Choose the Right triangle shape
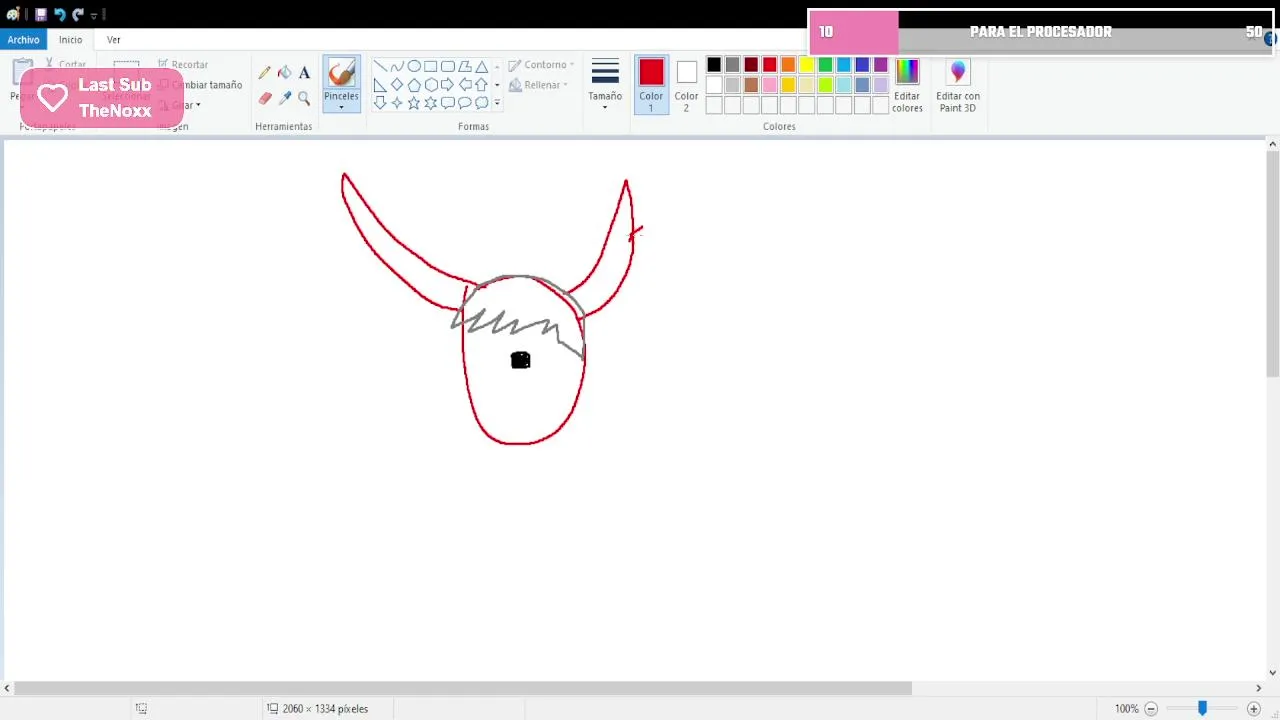Screen dimensions: 1280x720 [x=380, y=85]
